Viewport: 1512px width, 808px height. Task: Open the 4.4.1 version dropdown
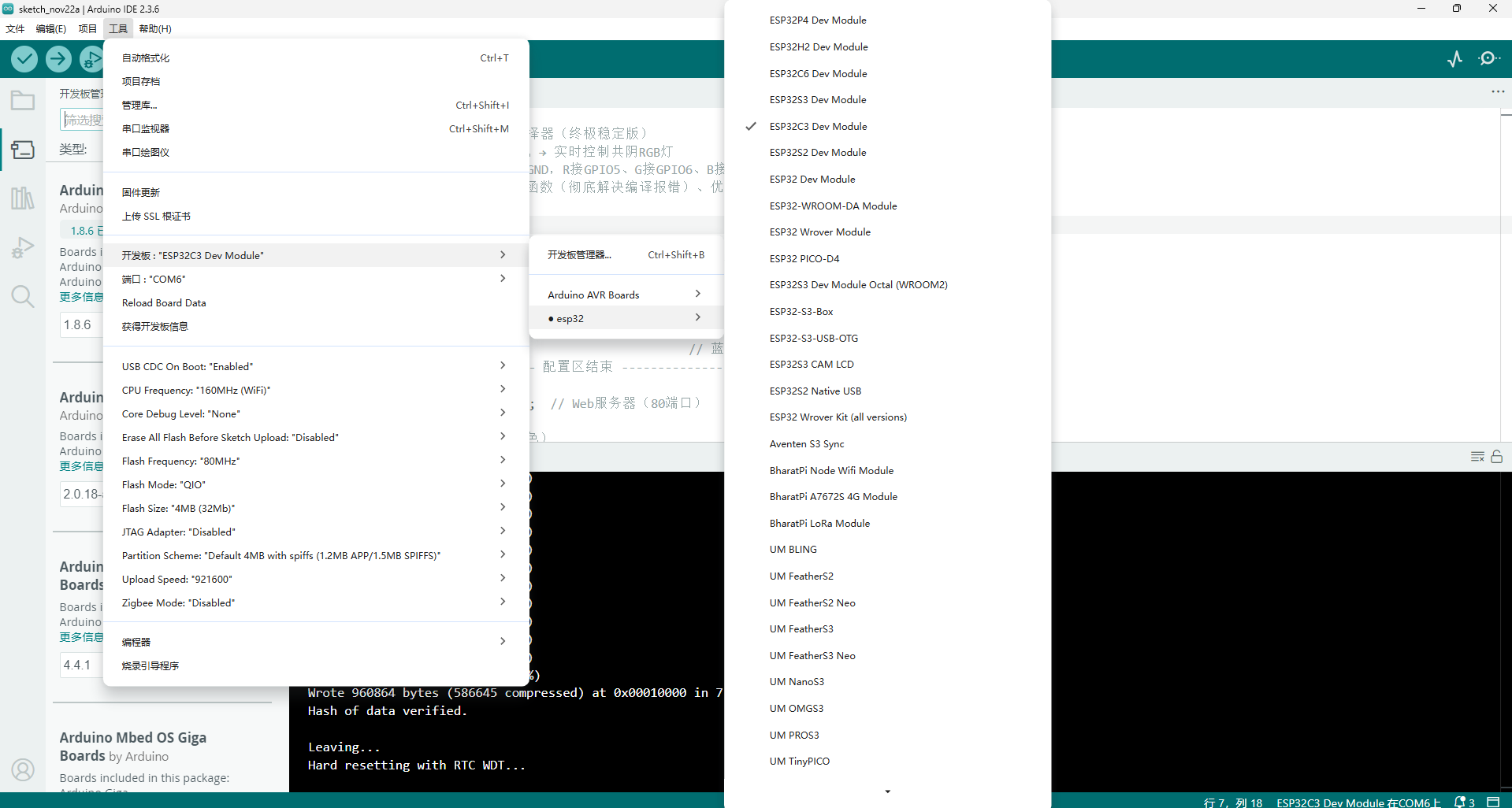[x=81, y=665]
